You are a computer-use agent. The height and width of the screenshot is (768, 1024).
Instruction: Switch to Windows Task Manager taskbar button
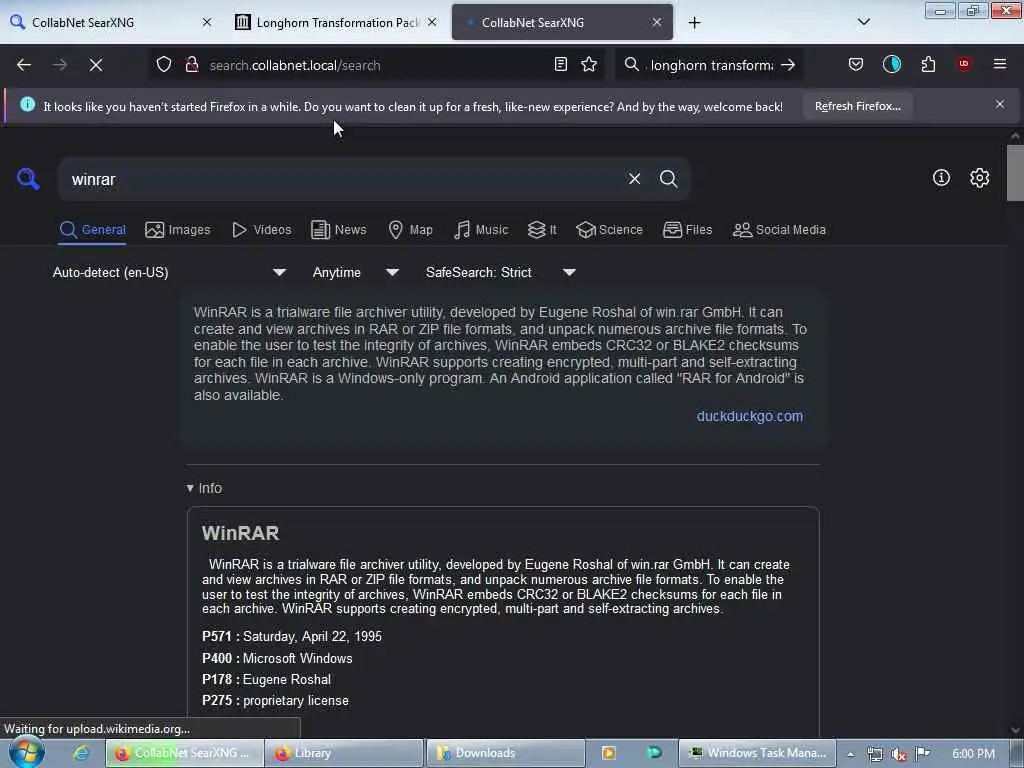click(x=758, y=753)
